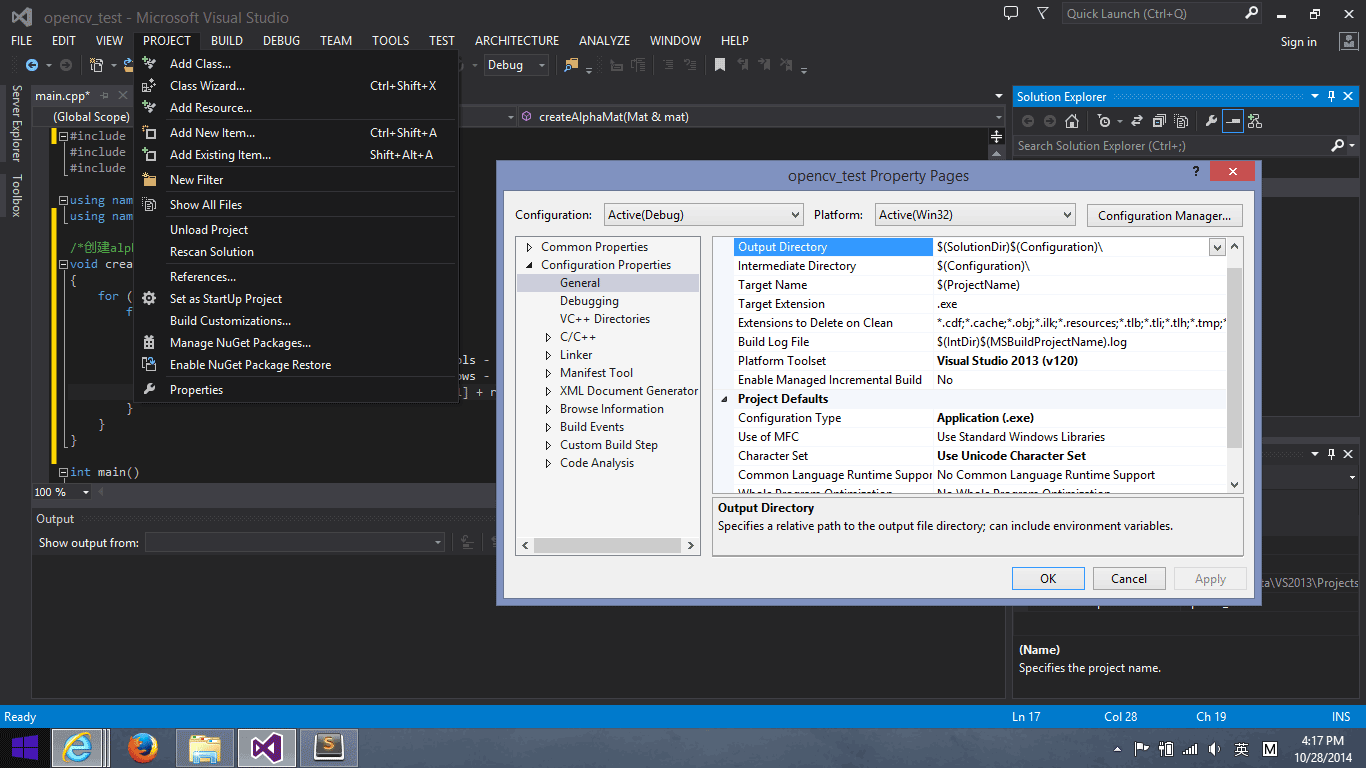This screenshot has height=768, width=1366.
Task: Open the DEBUG menu
Action: [281, 41]
